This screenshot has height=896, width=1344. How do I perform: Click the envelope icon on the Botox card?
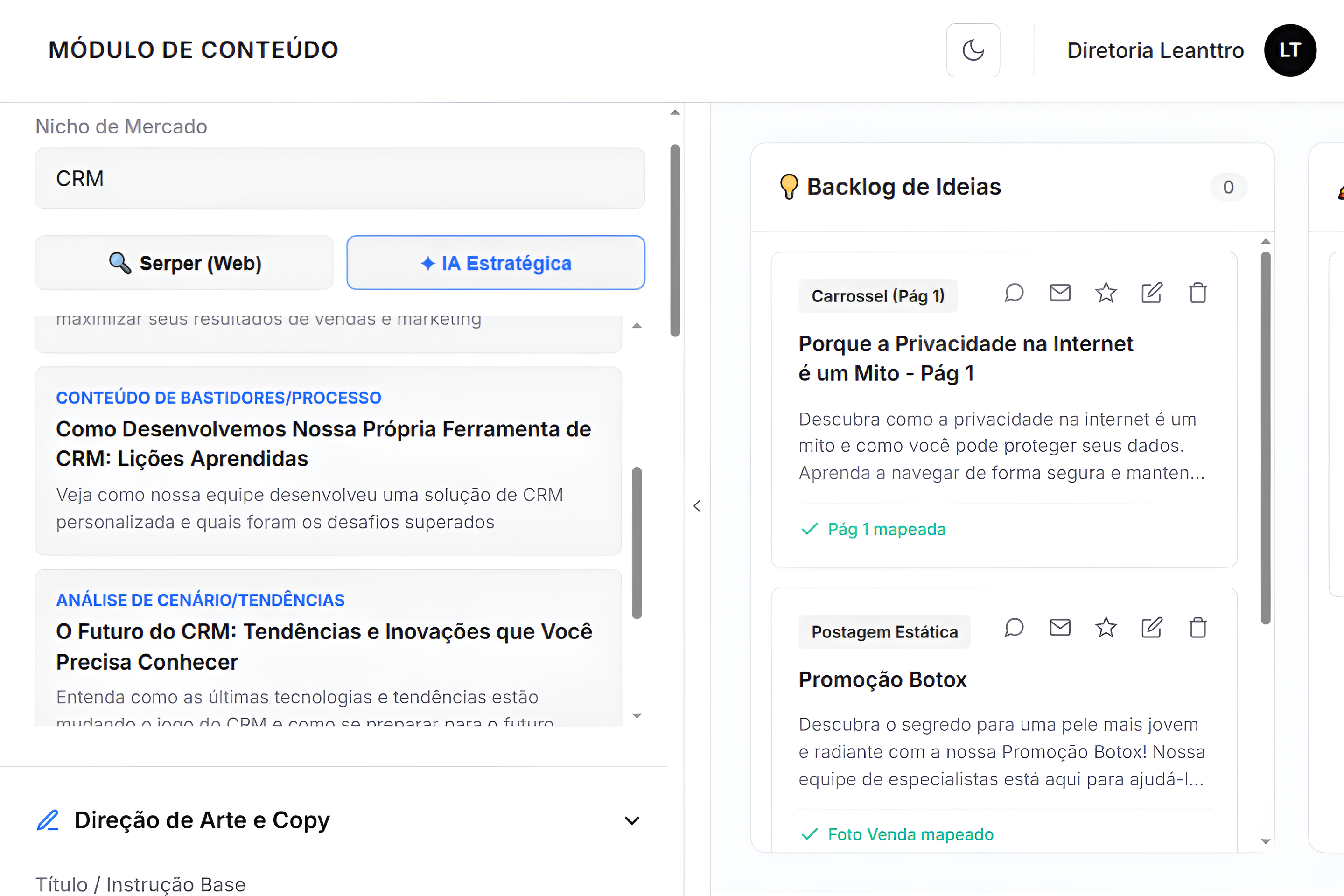pos(1060,627)
